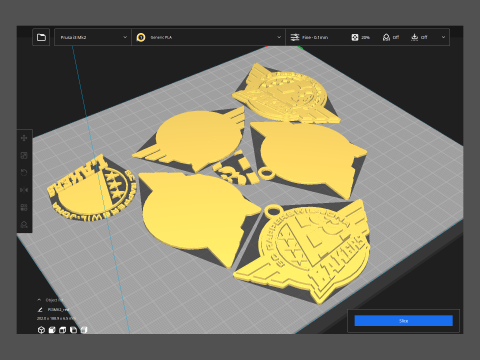Viewport: 480px width, 360px height.
Task: Click the support off icon
Action: click(x=386, y=37)
